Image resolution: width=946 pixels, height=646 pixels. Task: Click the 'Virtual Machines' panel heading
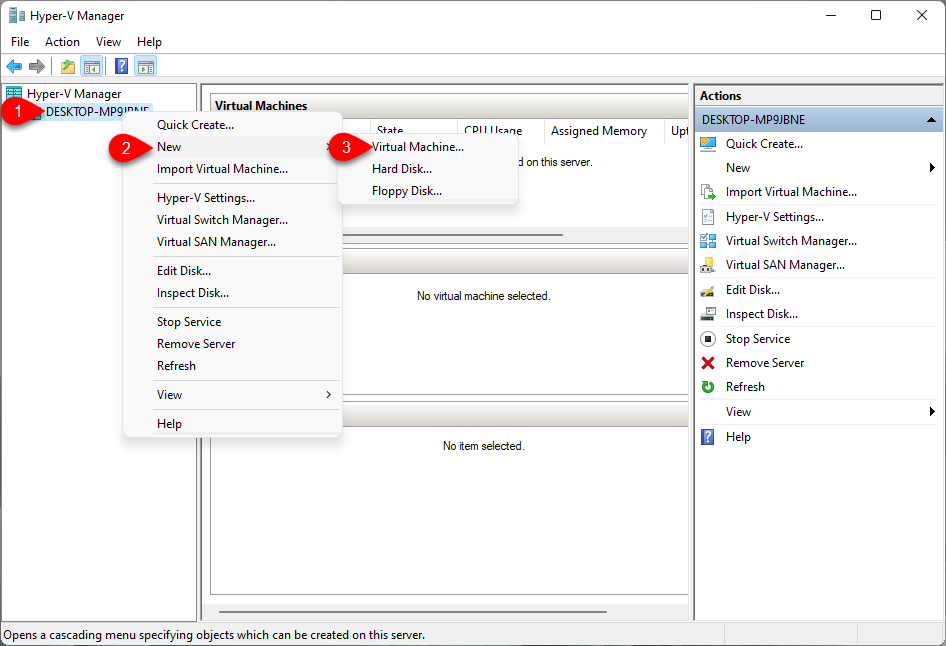[261, 106]
